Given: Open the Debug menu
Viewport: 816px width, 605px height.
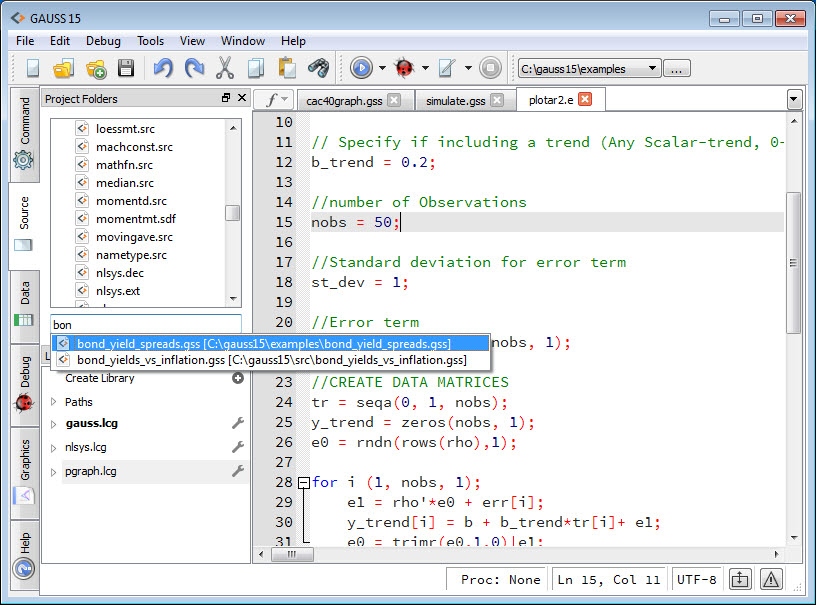Looking at the screenshot, I should point(103,41).
